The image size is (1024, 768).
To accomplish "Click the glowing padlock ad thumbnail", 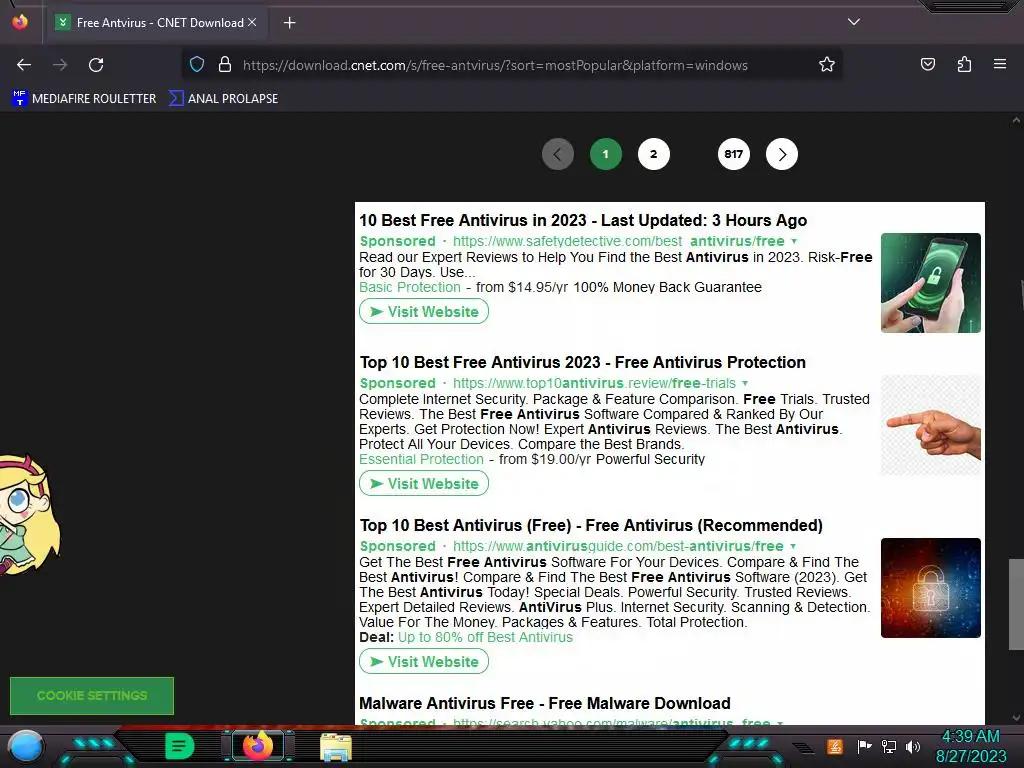I will [x=931, y=588].
